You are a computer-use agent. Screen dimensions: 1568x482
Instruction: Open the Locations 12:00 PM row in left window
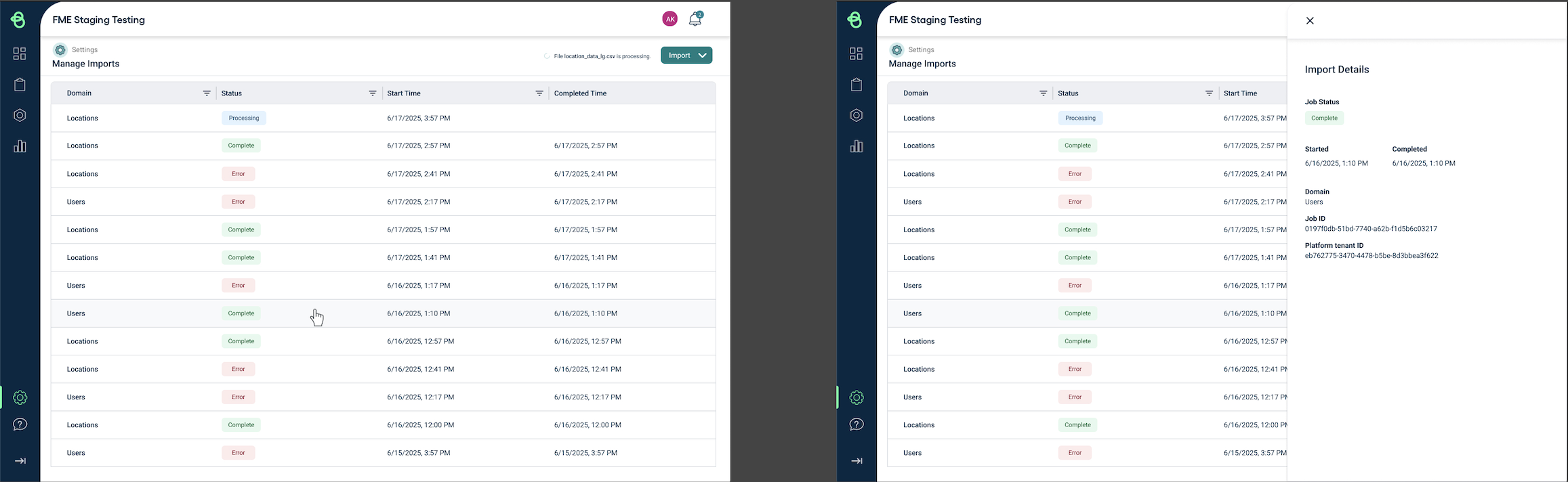pyautogui.click(x=383, y=425)
